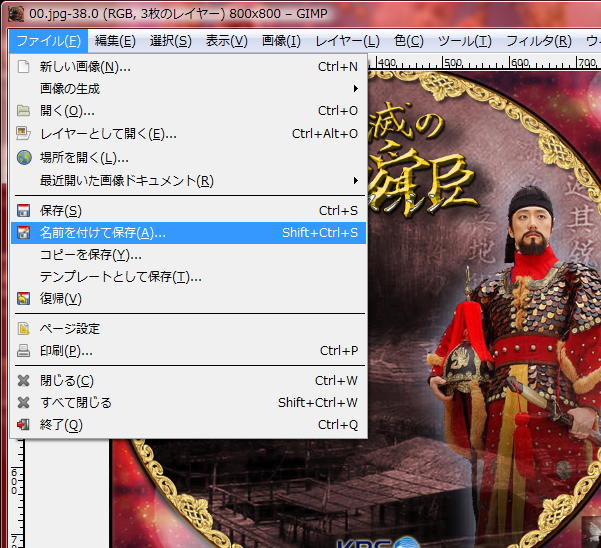Image resolution: width=601 pixels, height=548 pixels.
Task: Choose ページ設定 menu entry
Action: [x=189, y=328]
